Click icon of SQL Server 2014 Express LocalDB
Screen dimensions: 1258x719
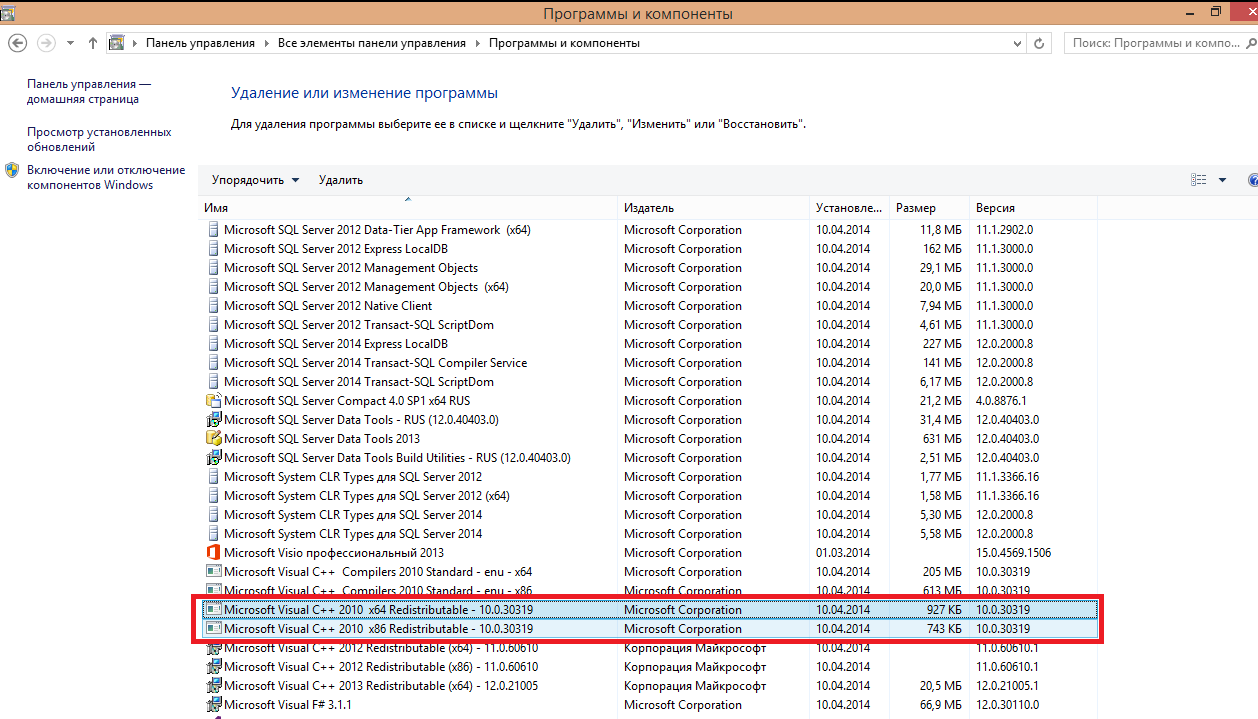pyautogui.click(x=213, y=344)
